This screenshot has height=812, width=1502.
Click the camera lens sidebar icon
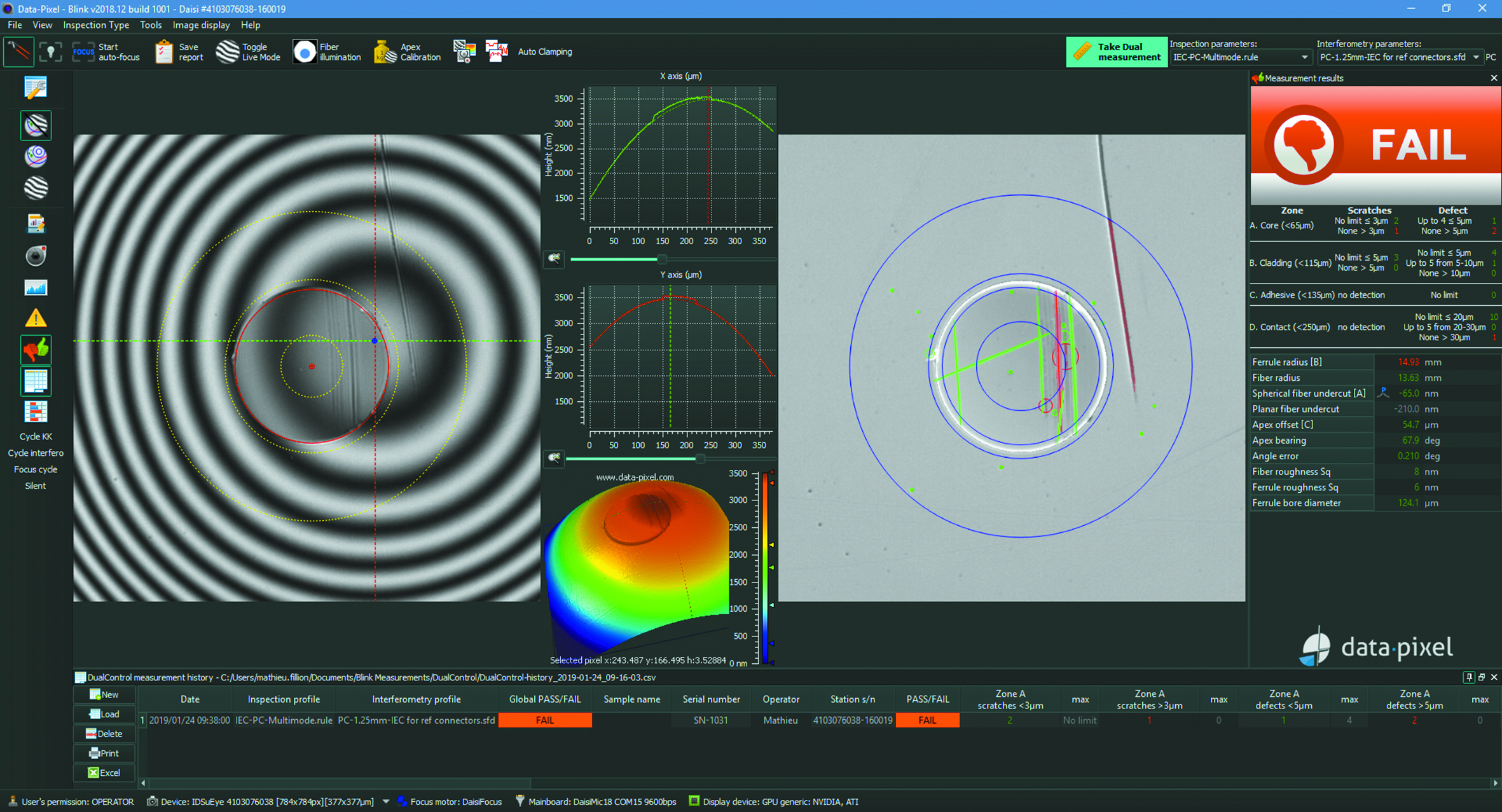click(36, 256)
